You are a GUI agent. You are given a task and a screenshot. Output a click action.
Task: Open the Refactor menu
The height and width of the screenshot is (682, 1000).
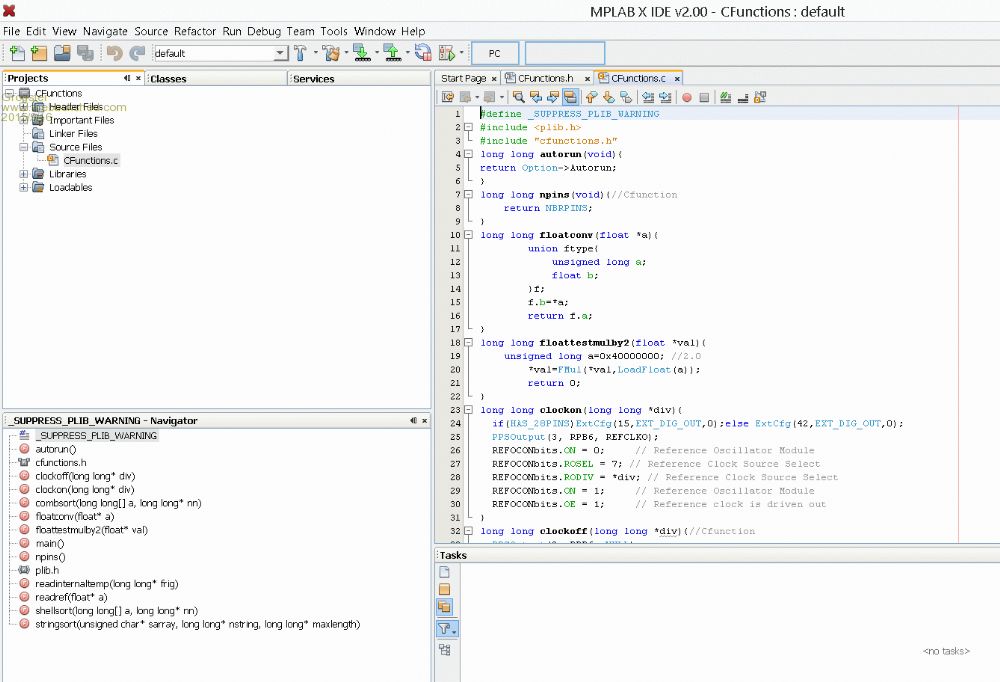195,31
